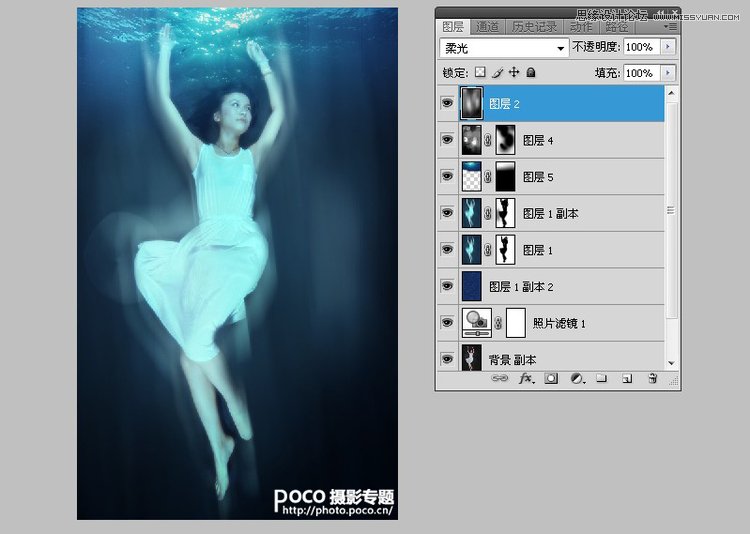The image size is (750, 534).
Task: Click the layer list scroll up arrow
Action: pyautogui.click(x=672, y=93)
